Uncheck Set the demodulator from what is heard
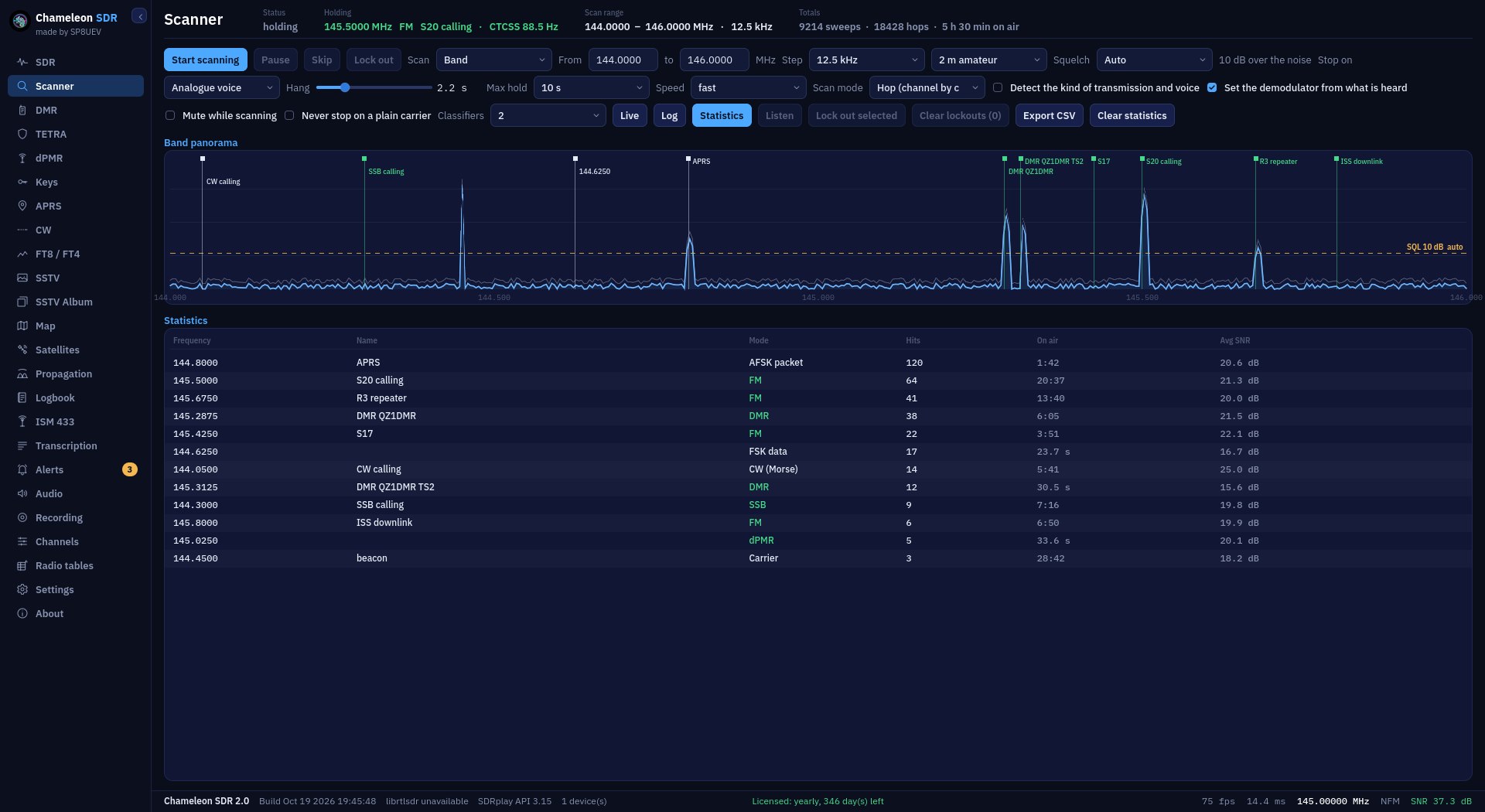 point(1212,87)
